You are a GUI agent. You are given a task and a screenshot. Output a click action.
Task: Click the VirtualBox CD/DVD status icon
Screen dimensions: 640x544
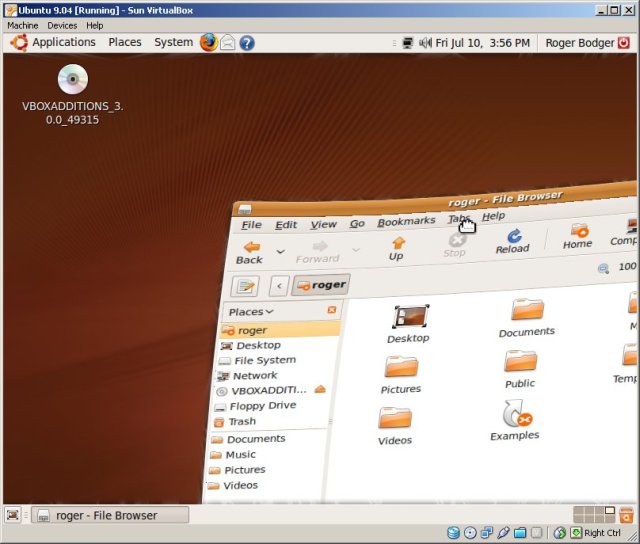point(470,533)
